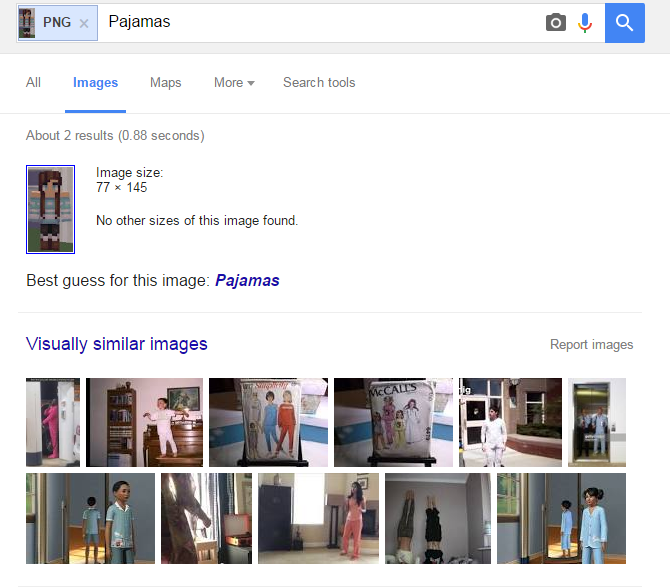
Task: Open the child on bookshelf room image
Action: pyautogui.click(x=144, y=422)
